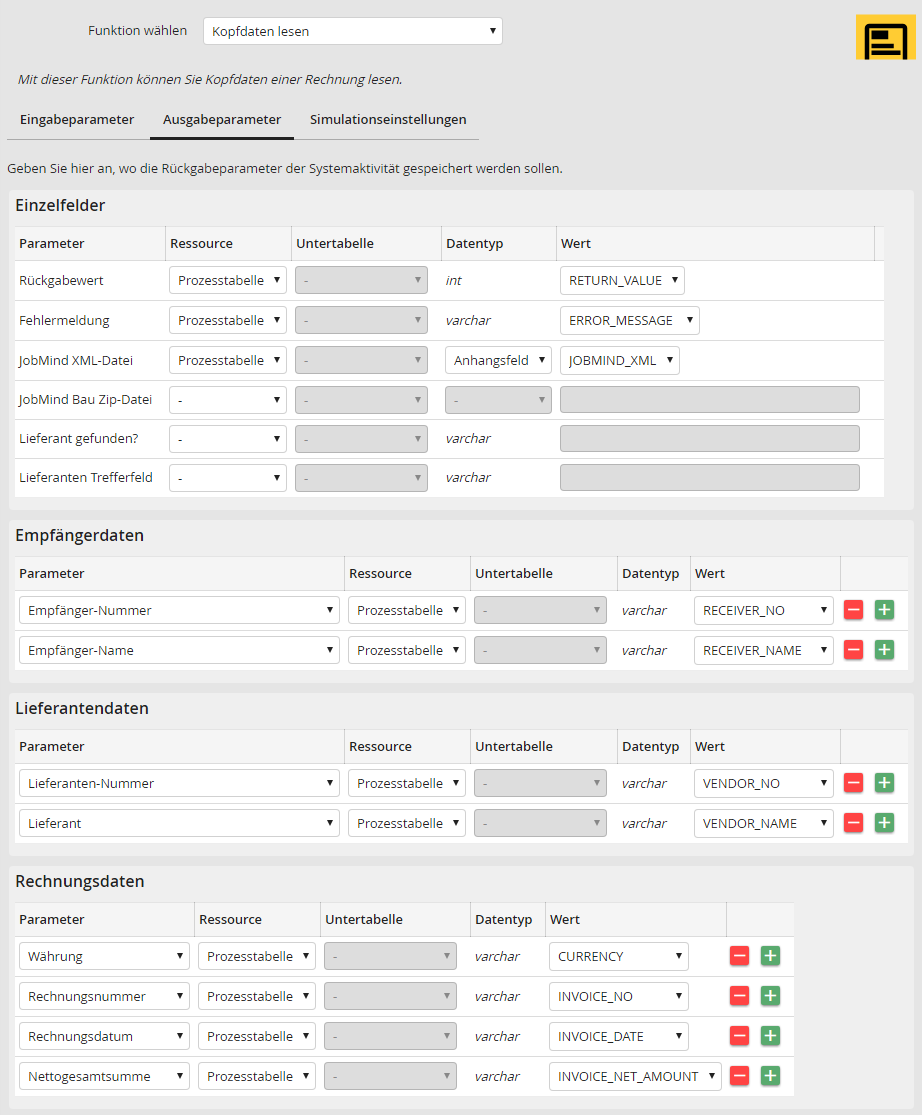
Task: Click plus icon in Nettogesamtsumme row
Action: pyautogui.click(x=770, y=1076)
